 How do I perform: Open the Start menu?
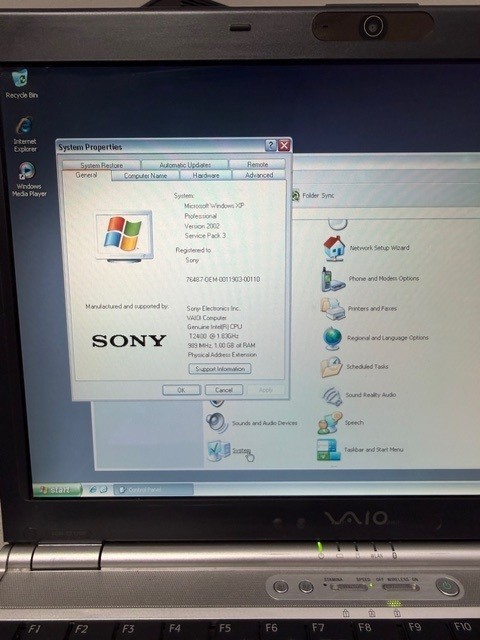point(57,489)
